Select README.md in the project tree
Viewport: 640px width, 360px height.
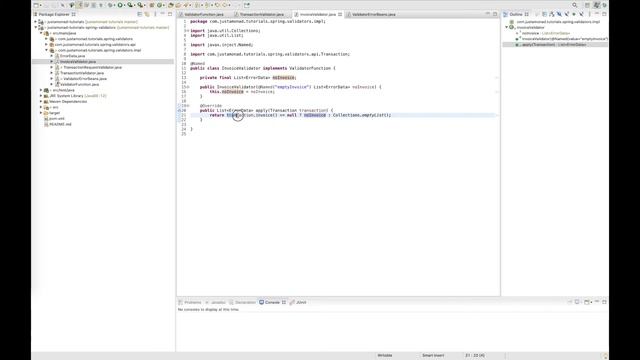point(60,124)
